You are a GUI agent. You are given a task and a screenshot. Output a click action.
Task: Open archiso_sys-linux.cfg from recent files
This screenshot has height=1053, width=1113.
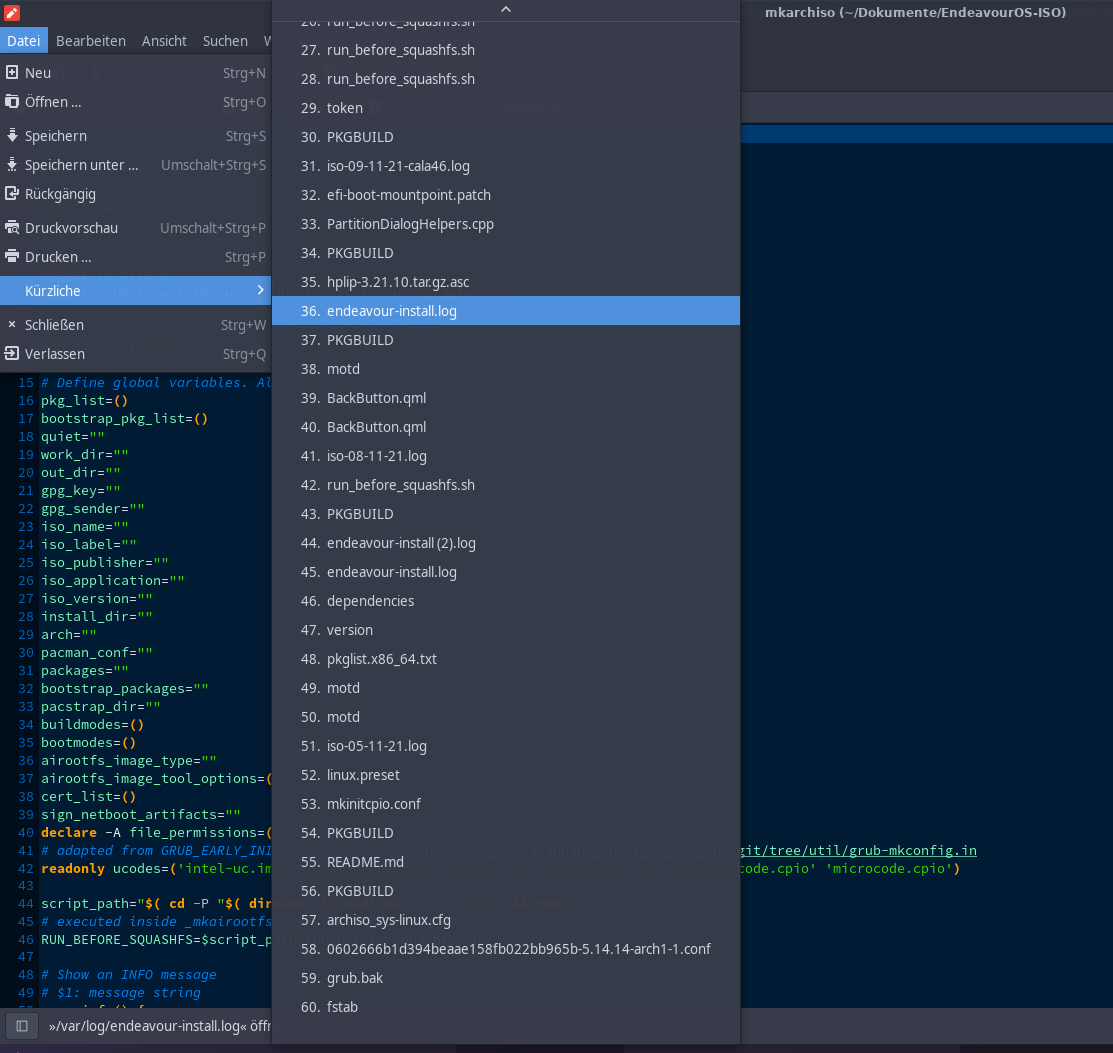pyautogui.click(x=505, y=920)
